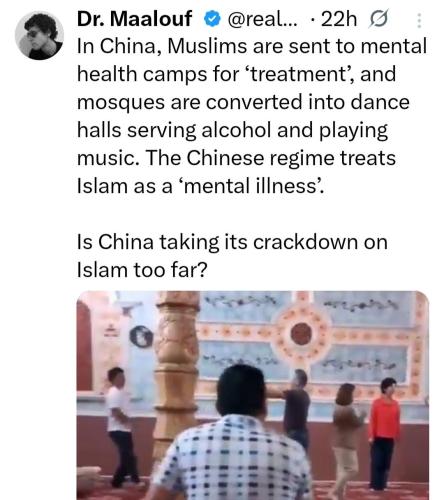The image size is (444, 500).
Task: Click the circular medallion on the wall
Action: coord(301,334)
